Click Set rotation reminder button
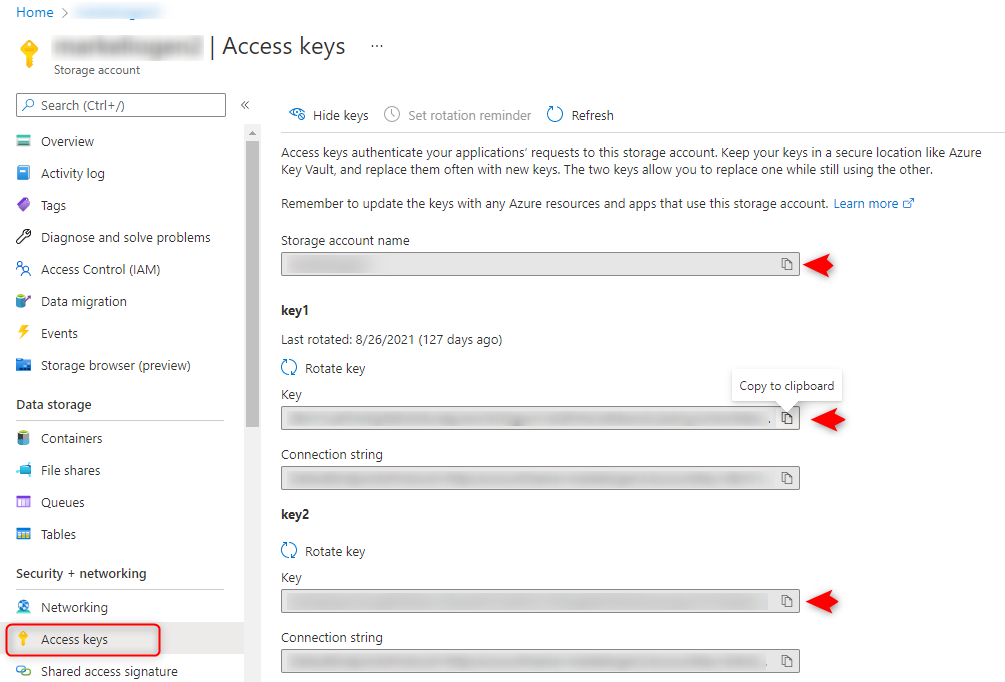Screen dimensions: 1005x682 click(458, 115)
